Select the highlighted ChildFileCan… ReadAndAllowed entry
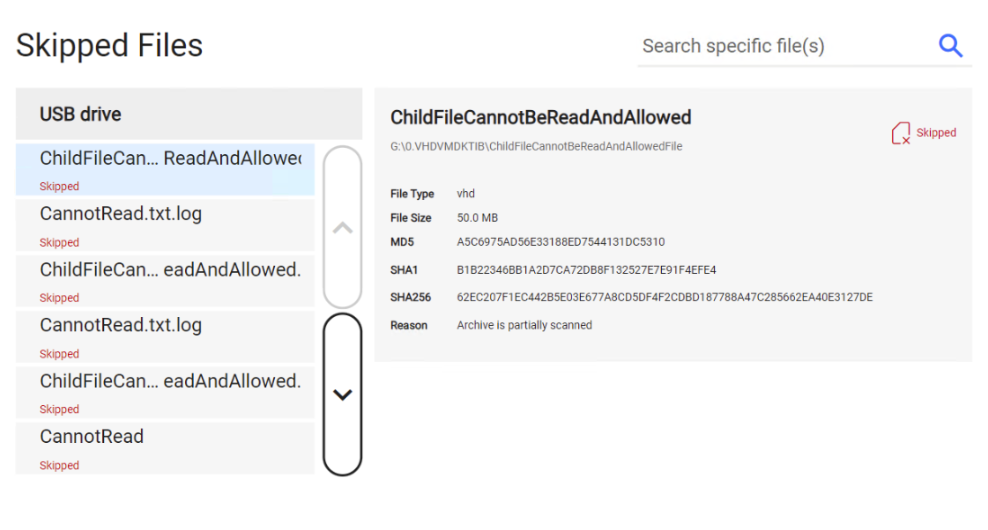The height and width of the screenshot is (530, 988). pos(166,168)
